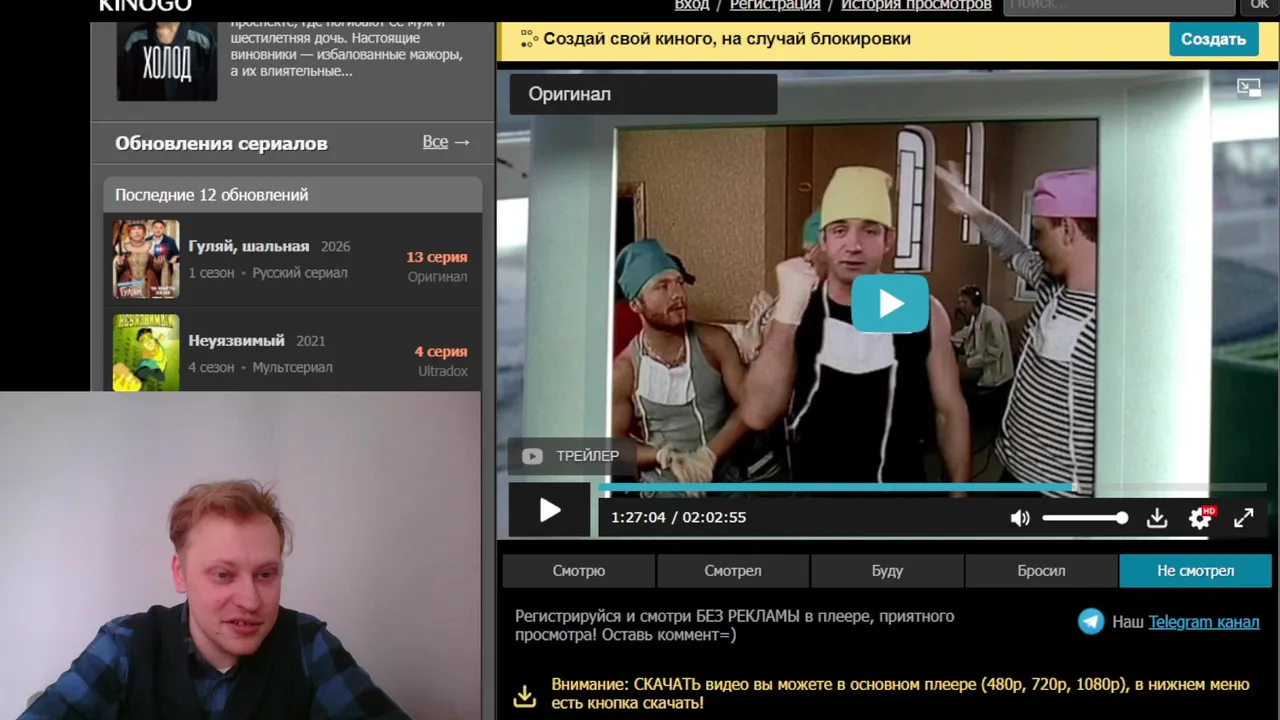This screenshot has height=720, width=1280.
Task: Click the time display 1:27:04 / 02:02:55
Action: [x=678, y=517]
